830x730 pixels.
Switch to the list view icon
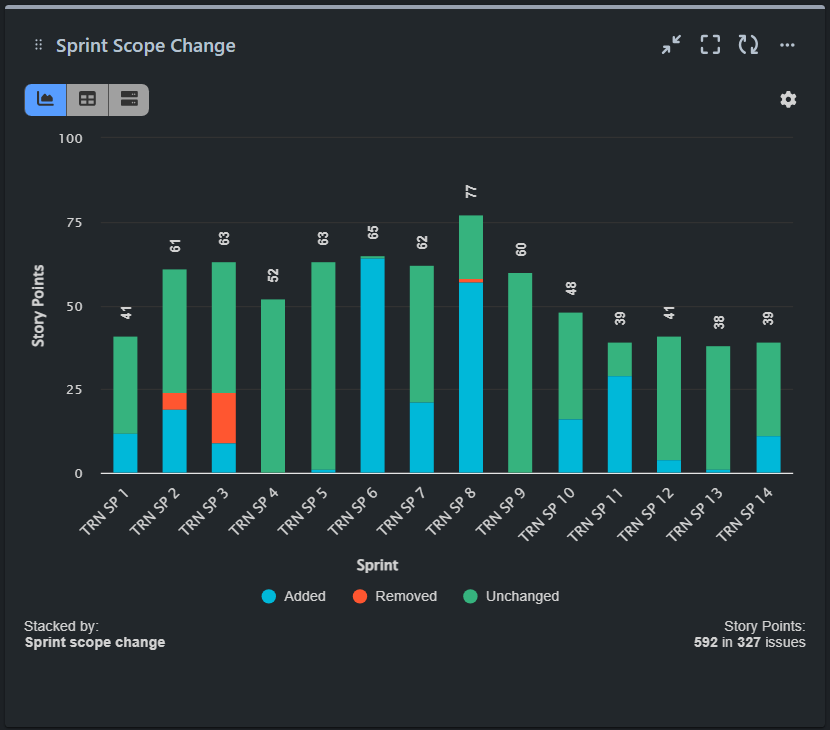tap(127, 99)
